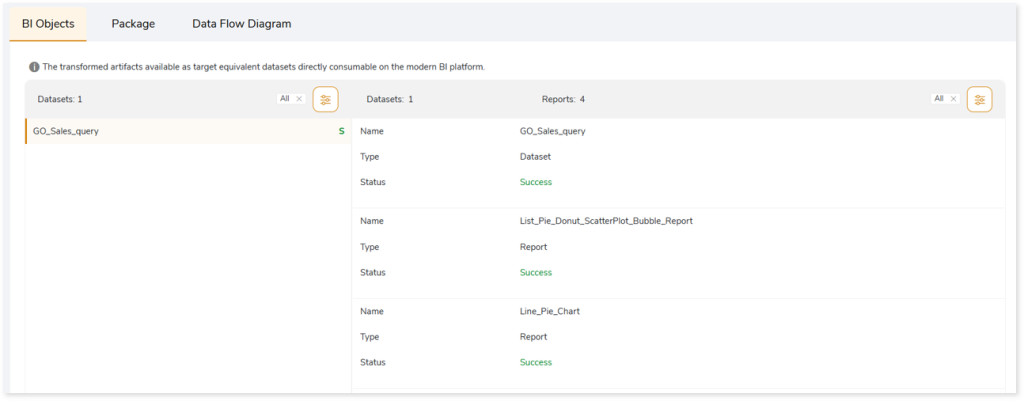Open the Package tab

[x=133, y=23]
